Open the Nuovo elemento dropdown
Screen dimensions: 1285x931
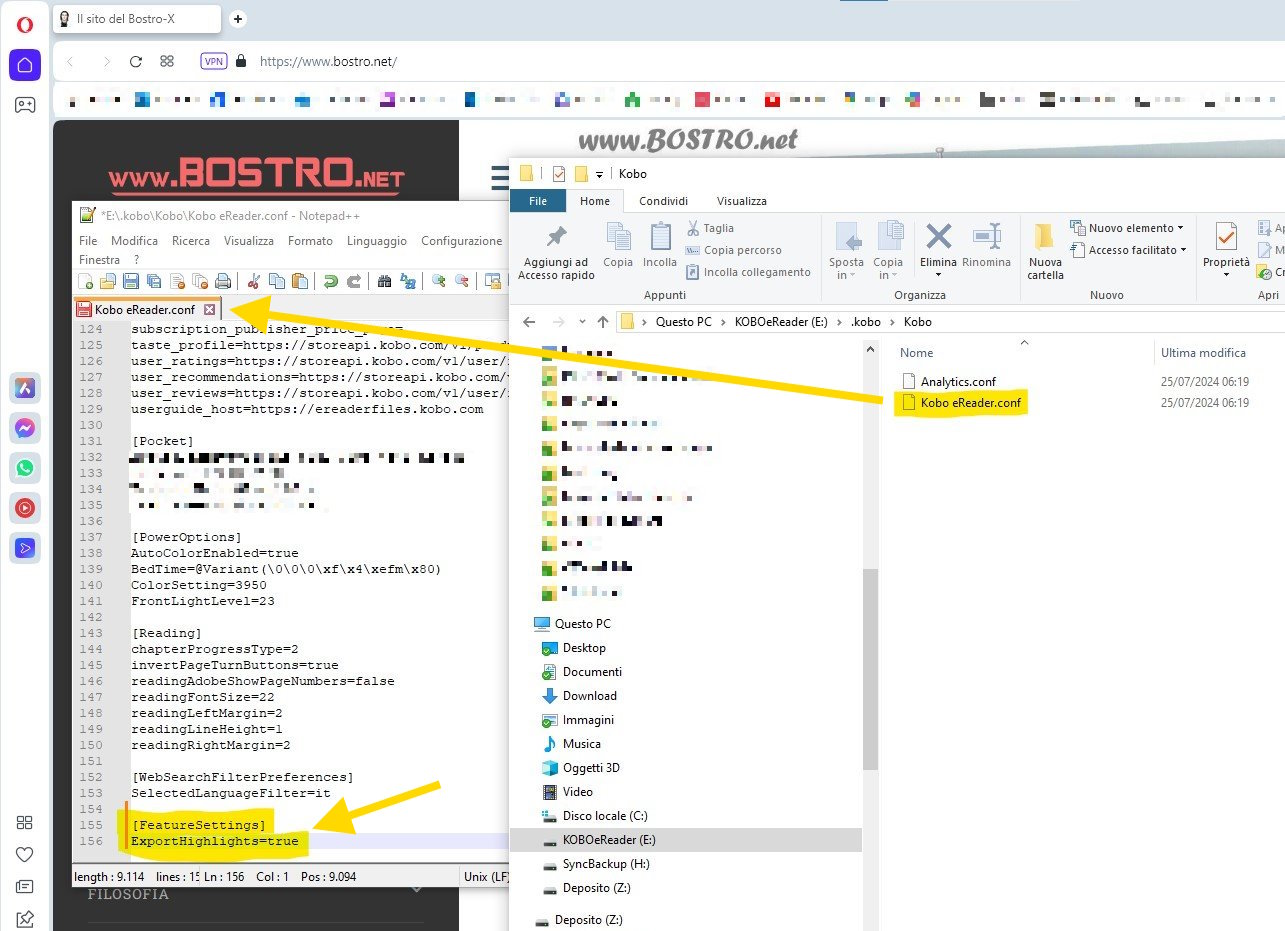pyautogui.click(x=1127, y=228)
